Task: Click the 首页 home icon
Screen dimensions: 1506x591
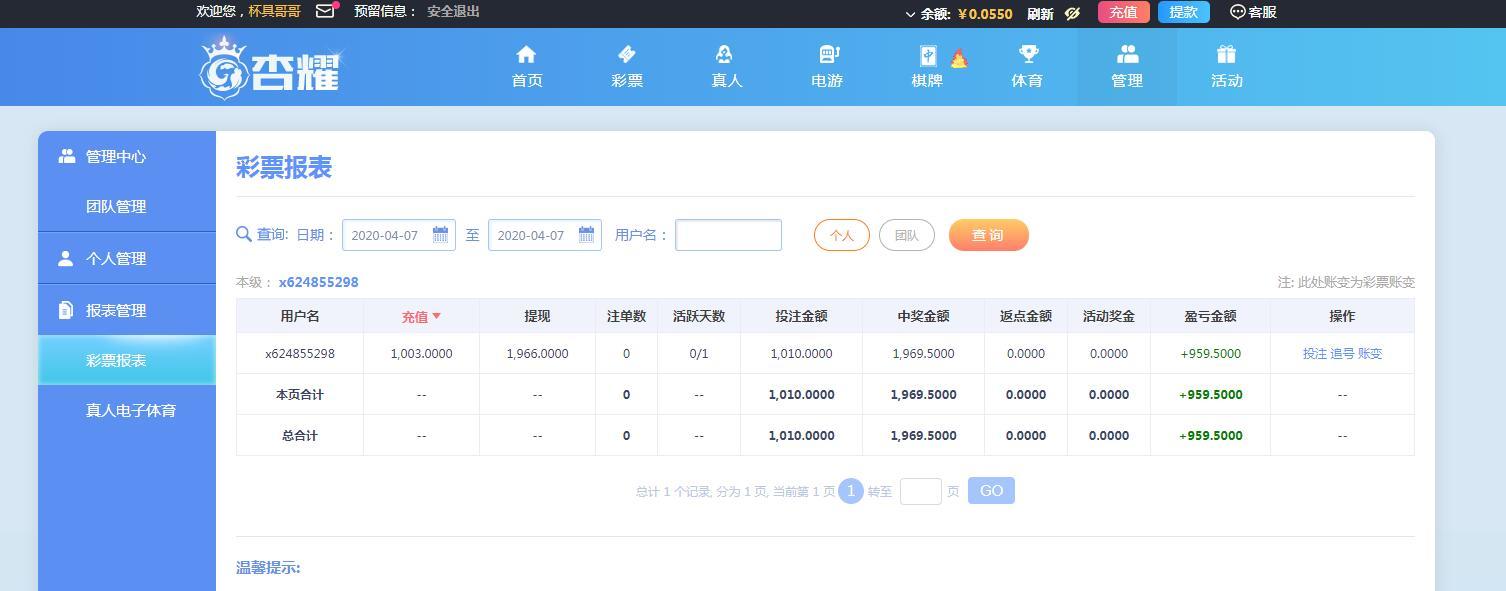Action: (x=526, y=54)
